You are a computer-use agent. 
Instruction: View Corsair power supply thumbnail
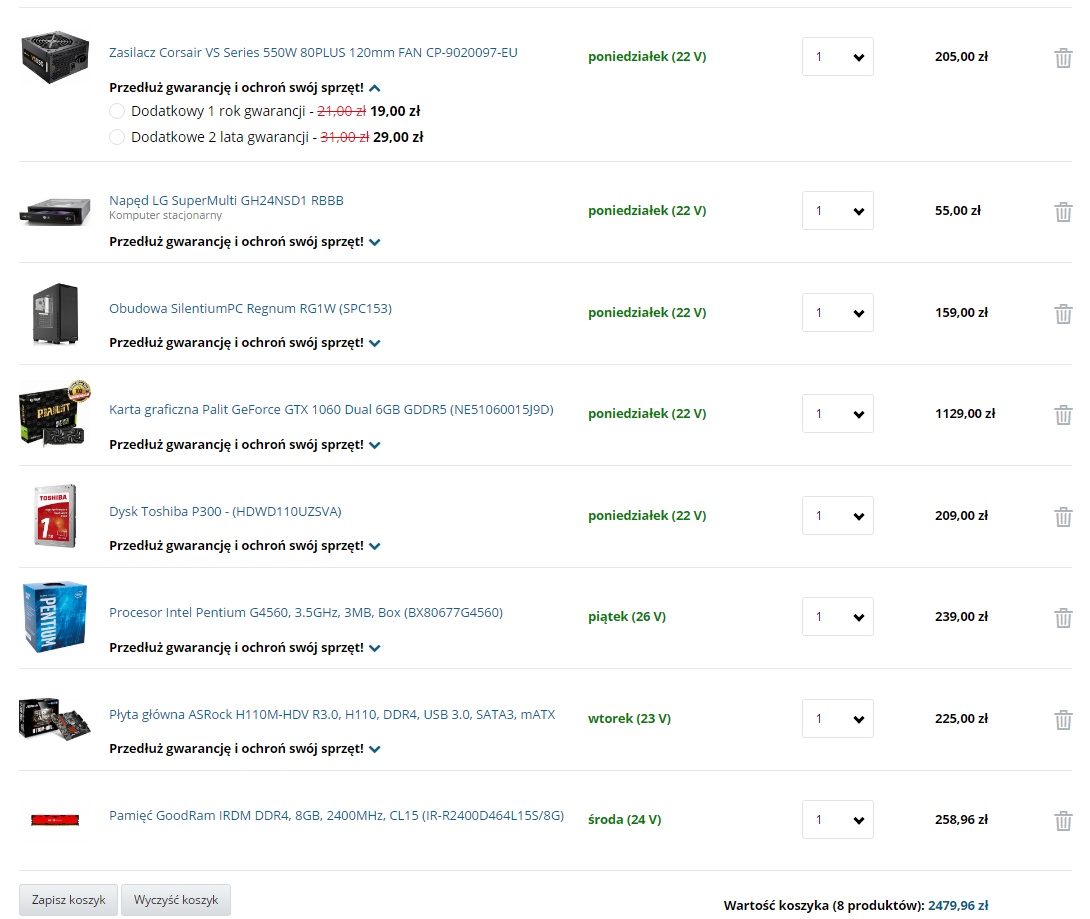pyautogui.click(x=55, y=57)
